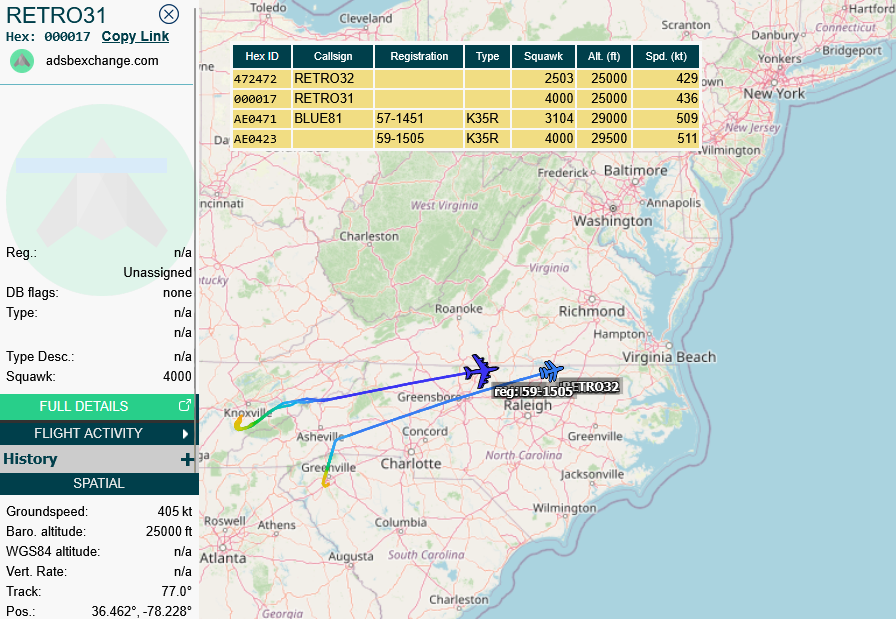Screen dimensions: 896x619
Task: Click the DB flags none value
Action: (177, 293)
